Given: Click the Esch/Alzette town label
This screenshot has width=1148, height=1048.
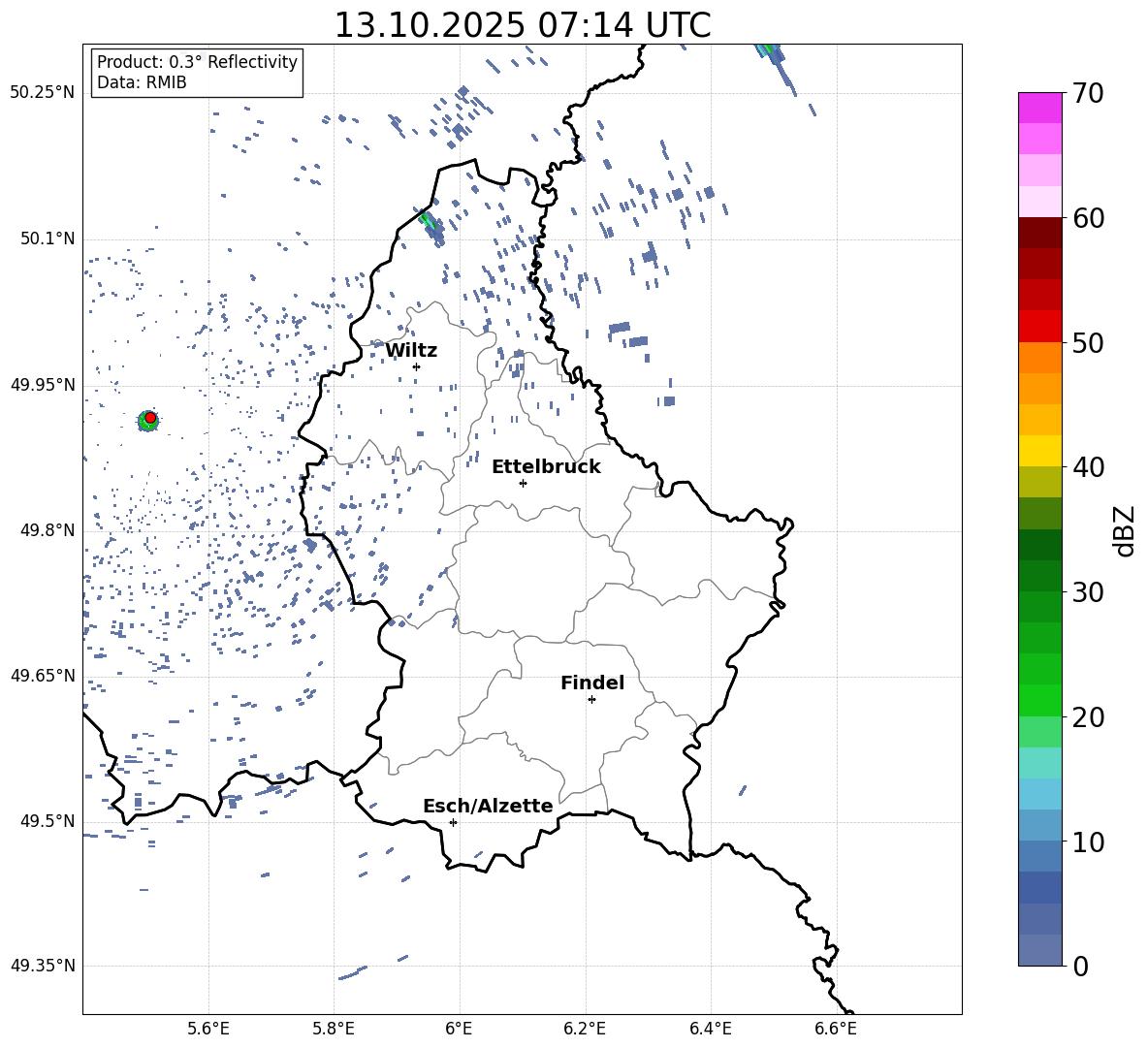Looking at the screenshot, I should click(488, 806).
